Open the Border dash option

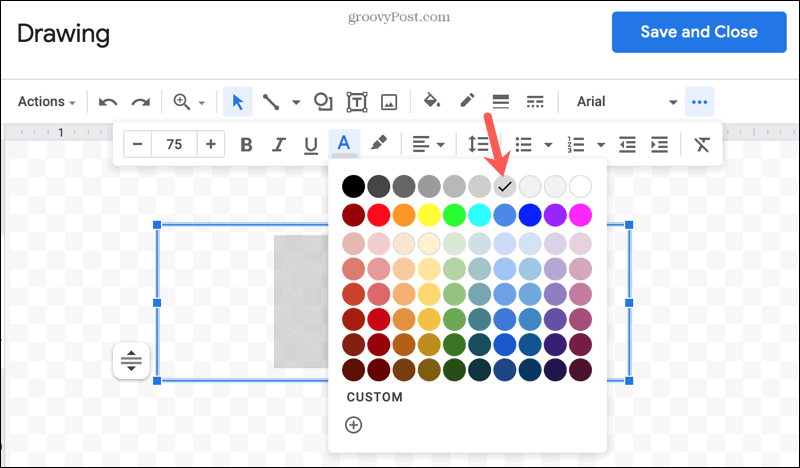535,102
